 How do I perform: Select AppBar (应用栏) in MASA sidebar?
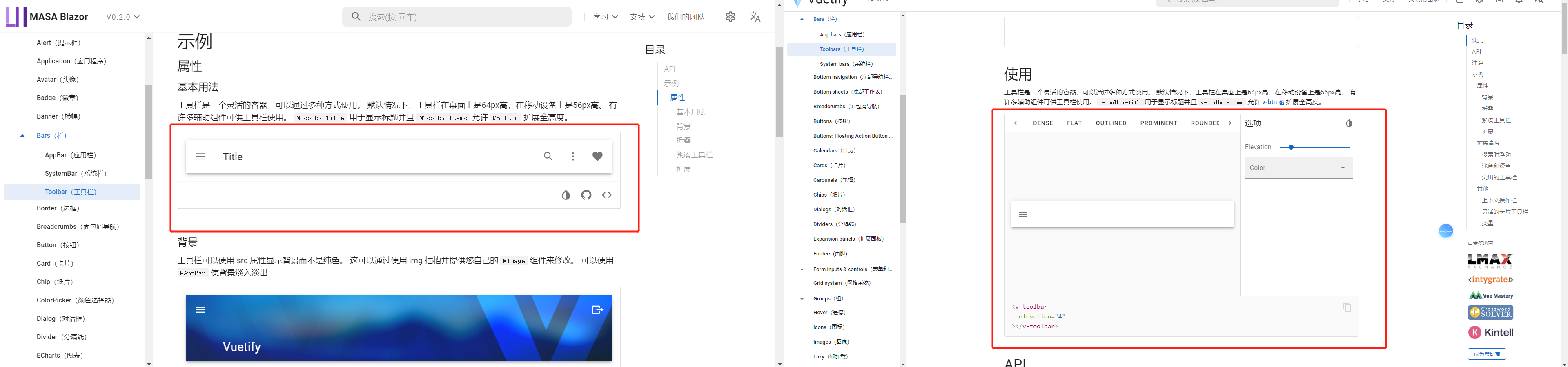71,155
